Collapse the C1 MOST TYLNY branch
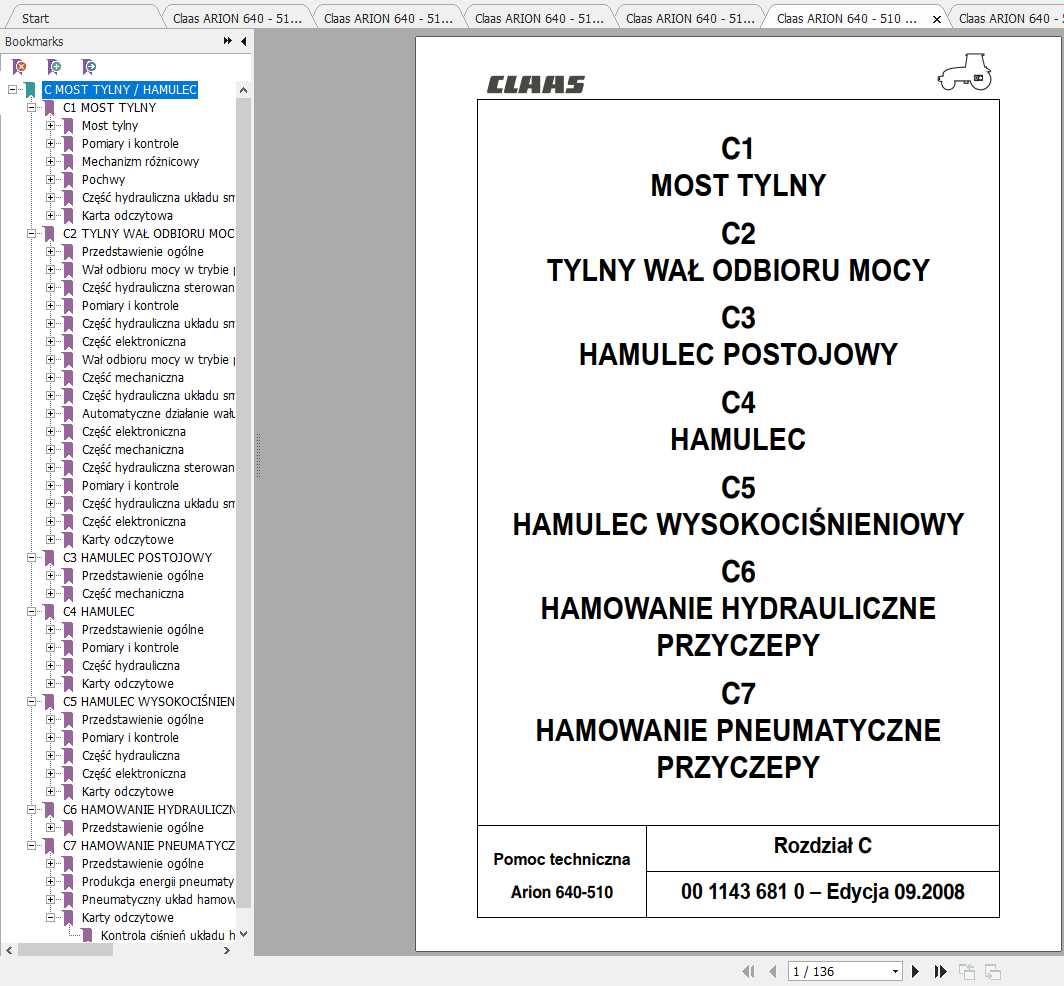 pyautogui.click(x=31, y=107)
